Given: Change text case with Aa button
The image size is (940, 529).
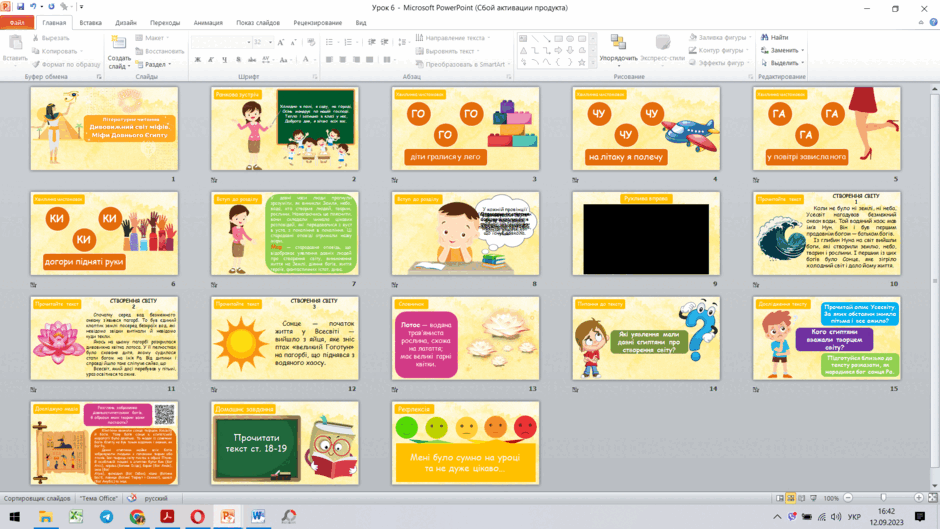Looking at the screenshot, I should 285,59.
